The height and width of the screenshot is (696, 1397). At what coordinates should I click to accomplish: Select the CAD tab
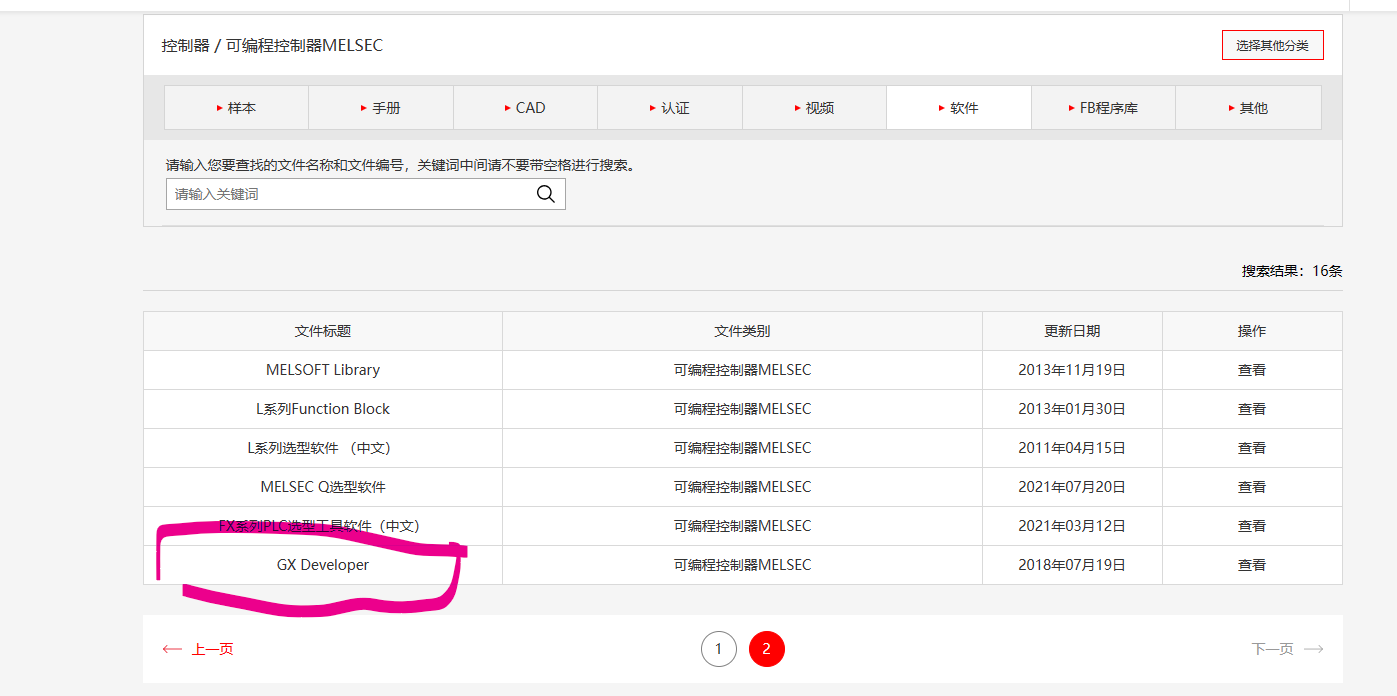(x=525, y=108)
